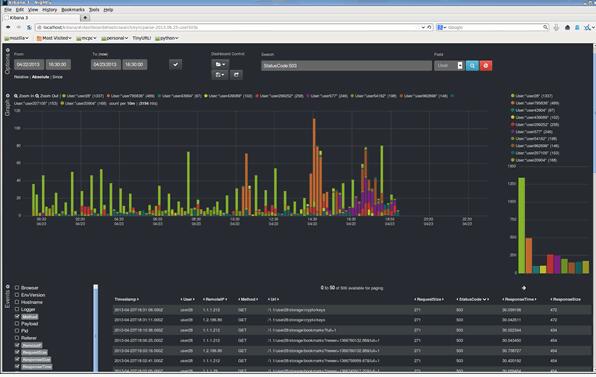Open the Events panel settings gear
596x377 pixels.
coord(8,287)
